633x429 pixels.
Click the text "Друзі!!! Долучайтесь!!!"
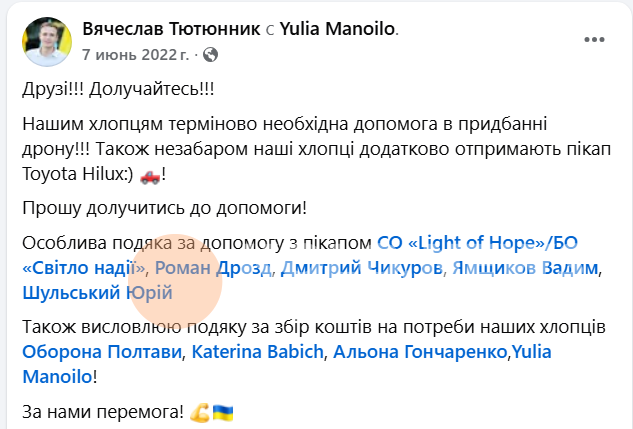click(x=118, y=89)
